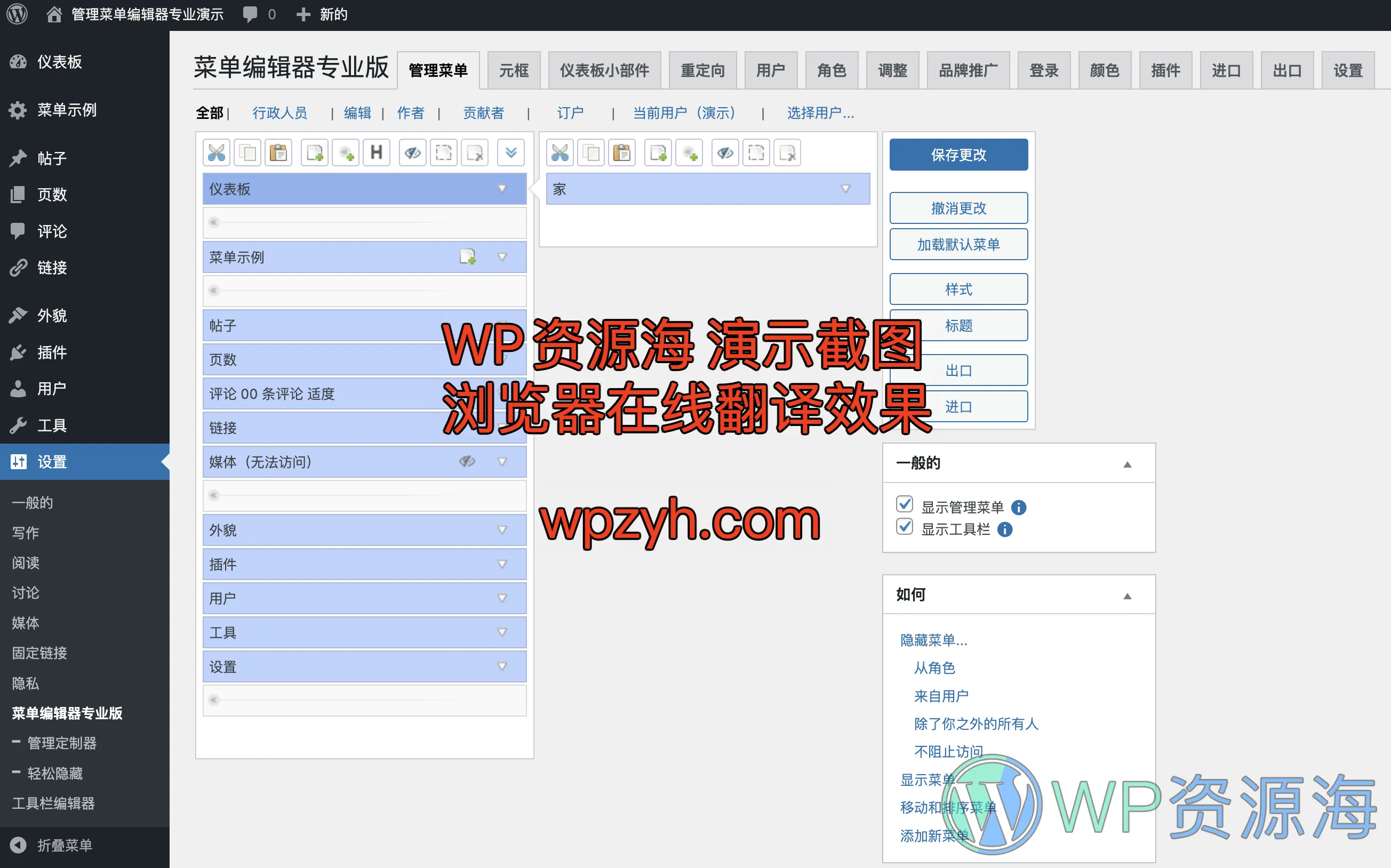The image size is (1391, 868).
Task: Click info icon beside 显示管理菜单
Action: click(1018, 508)
